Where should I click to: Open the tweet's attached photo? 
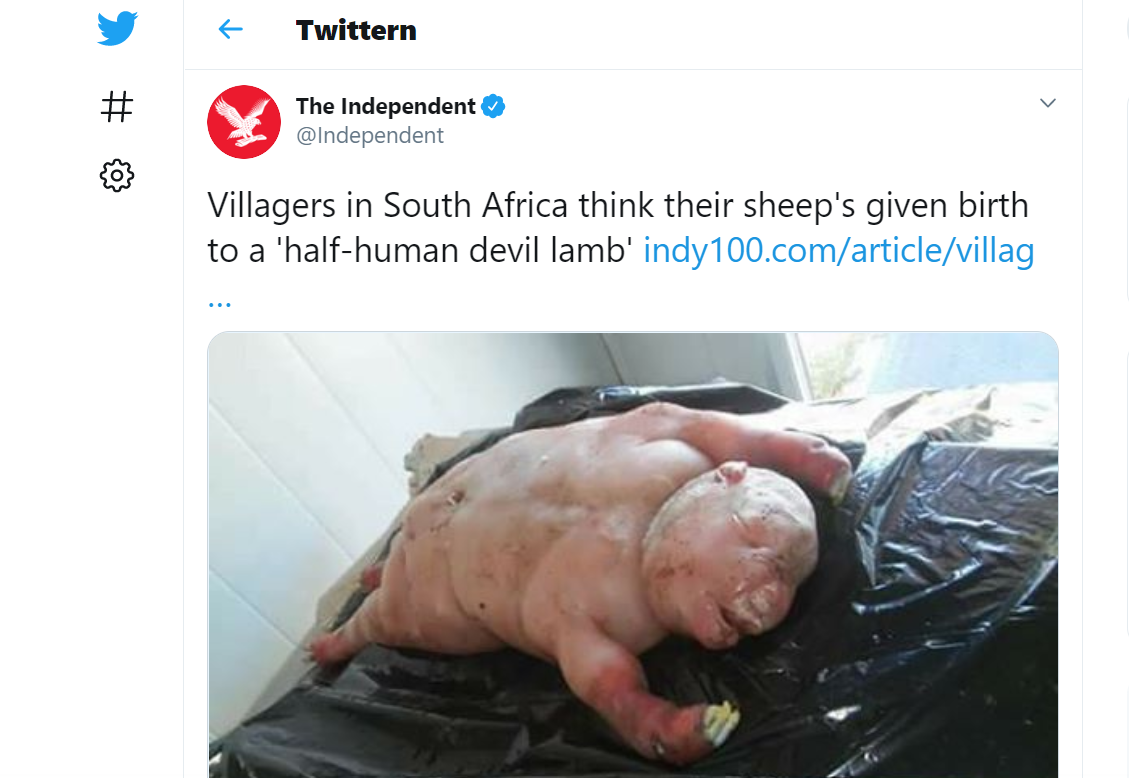[633, 554]
